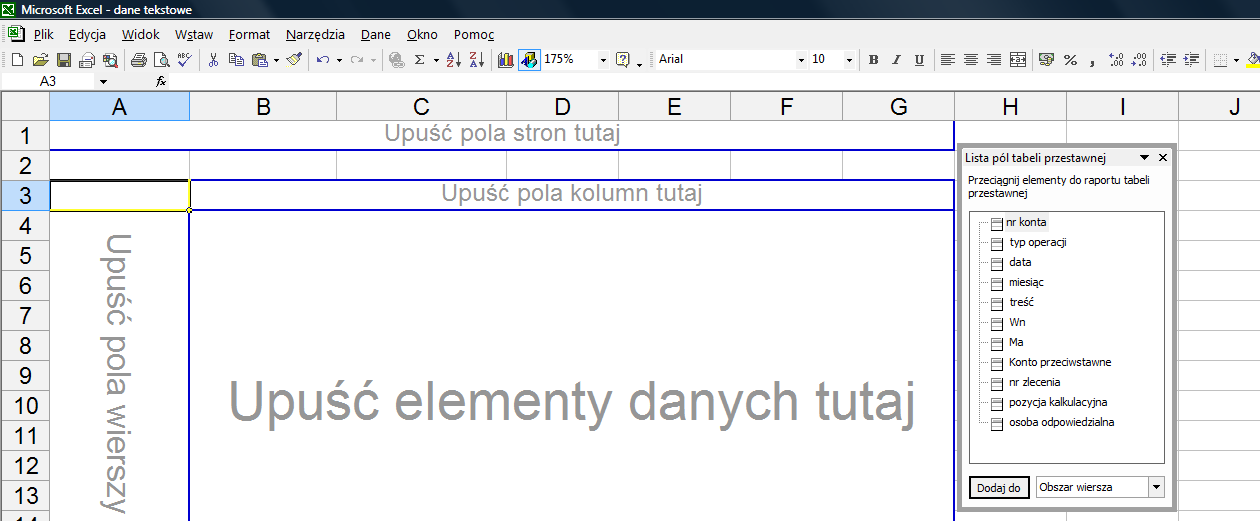1260x521 pixels.
Task: Cut the selection with the scissors icon
Action: coord(213,60)
